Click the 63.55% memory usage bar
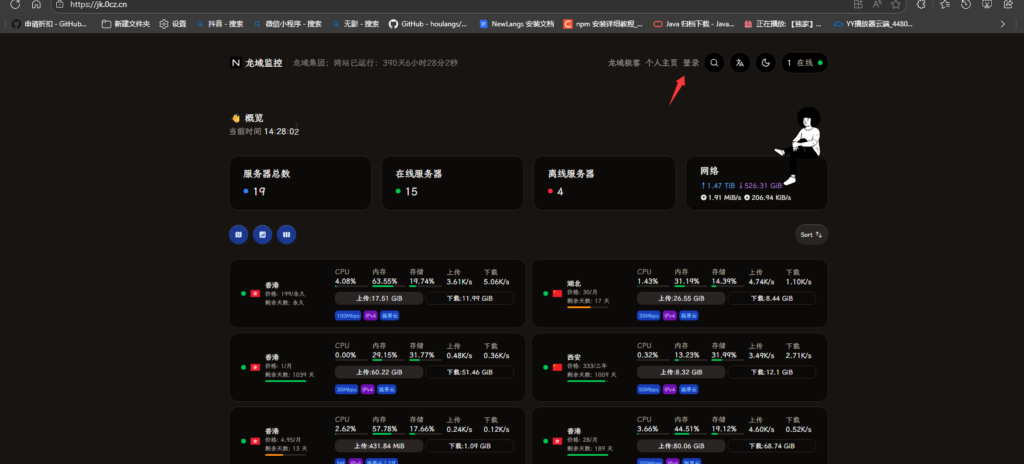Image resolution: width=1024 pixels, height=464 pixels. (x=388, y=286)
